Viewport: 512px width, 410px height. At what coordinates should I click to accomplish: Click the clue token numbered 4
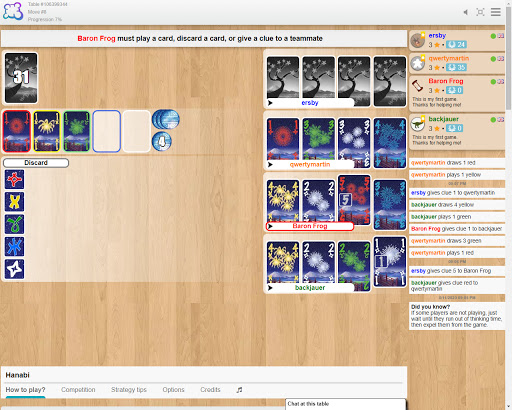pos(162,141)
